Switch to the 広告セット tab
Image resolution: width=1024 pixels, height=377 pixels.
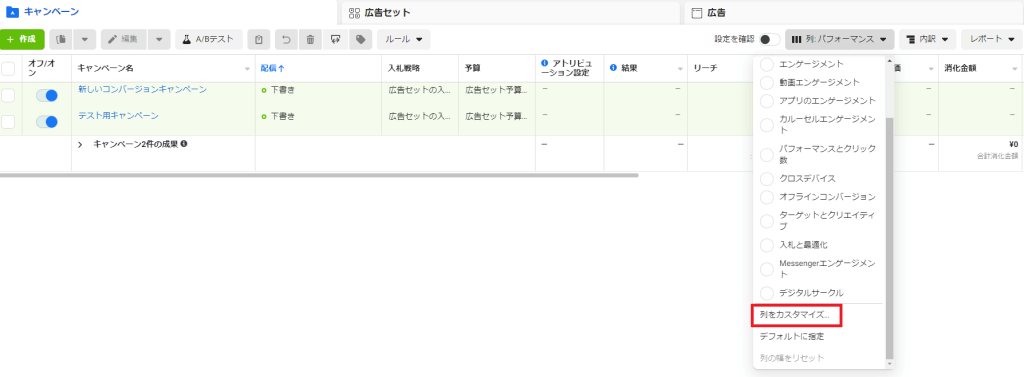click(512, 12)
